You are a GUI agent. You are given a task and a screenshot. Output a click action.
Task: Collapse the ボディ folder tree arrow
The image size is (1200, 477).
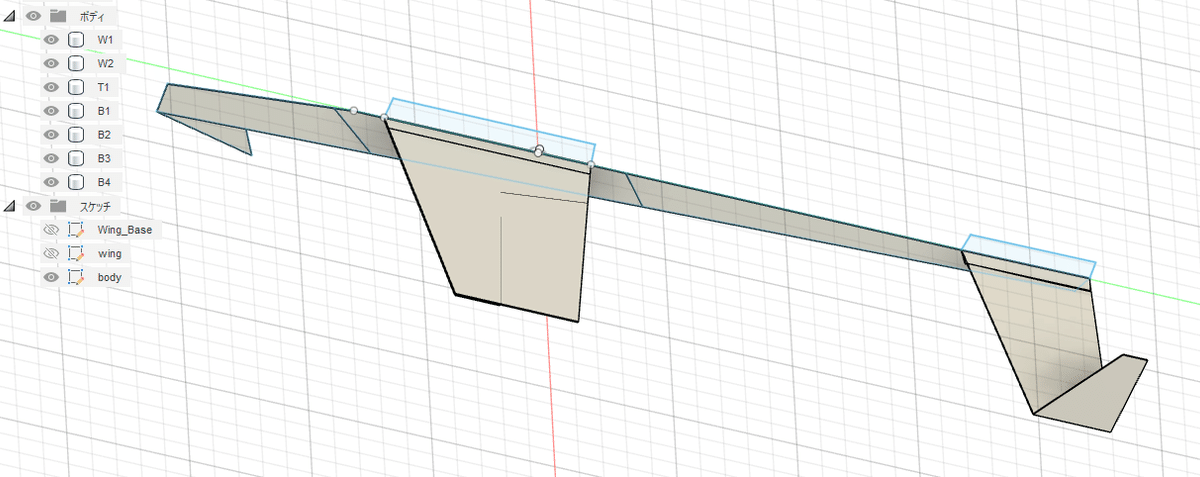(9, 16)
